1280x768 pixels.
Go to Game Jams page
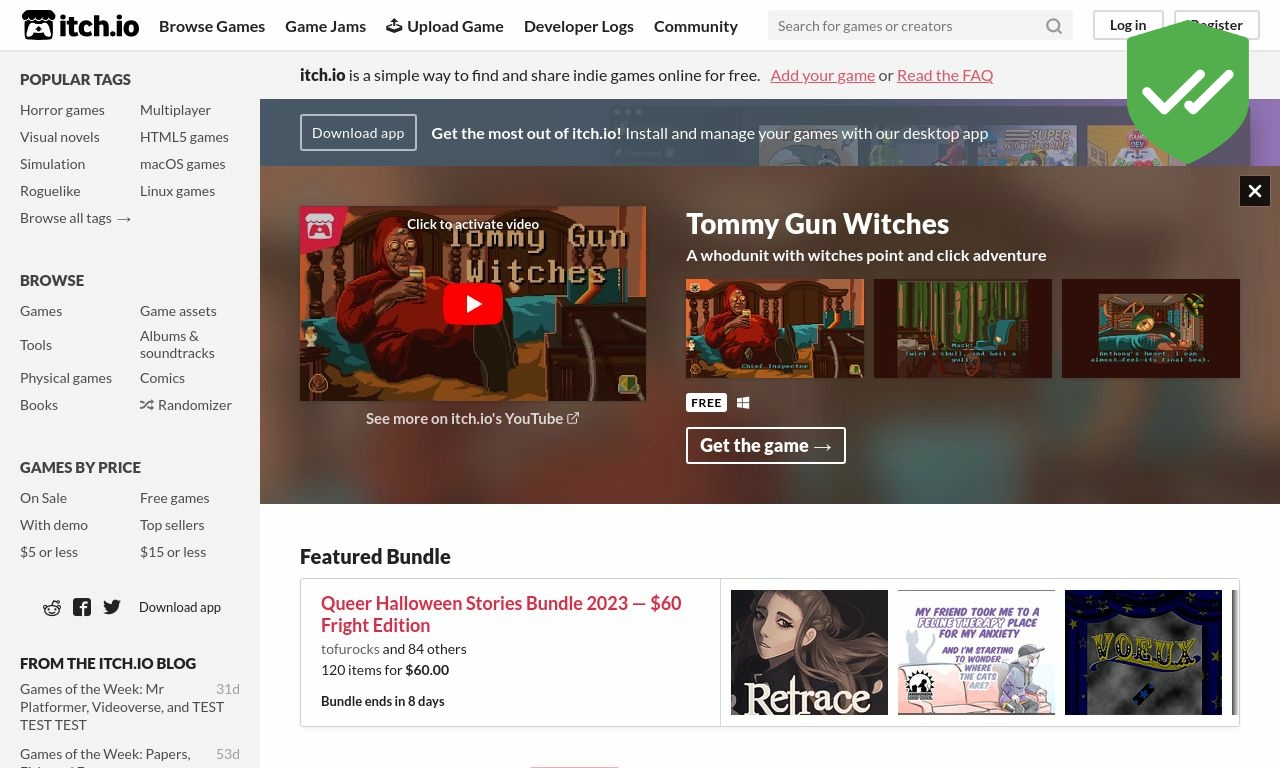[x=325, y=26]
